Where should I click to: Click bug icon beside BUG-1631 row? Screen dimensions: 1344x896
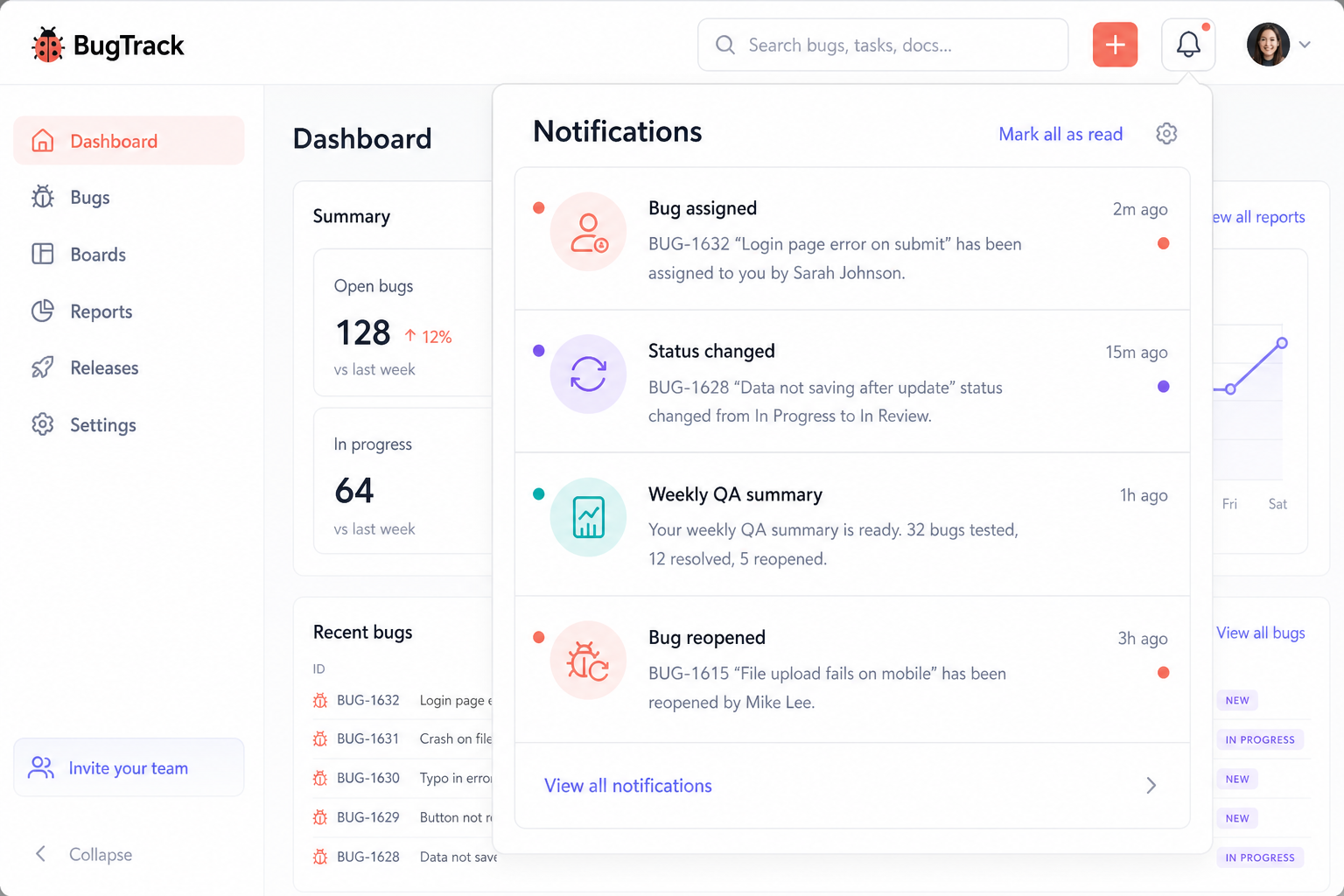tap(320, 738)
